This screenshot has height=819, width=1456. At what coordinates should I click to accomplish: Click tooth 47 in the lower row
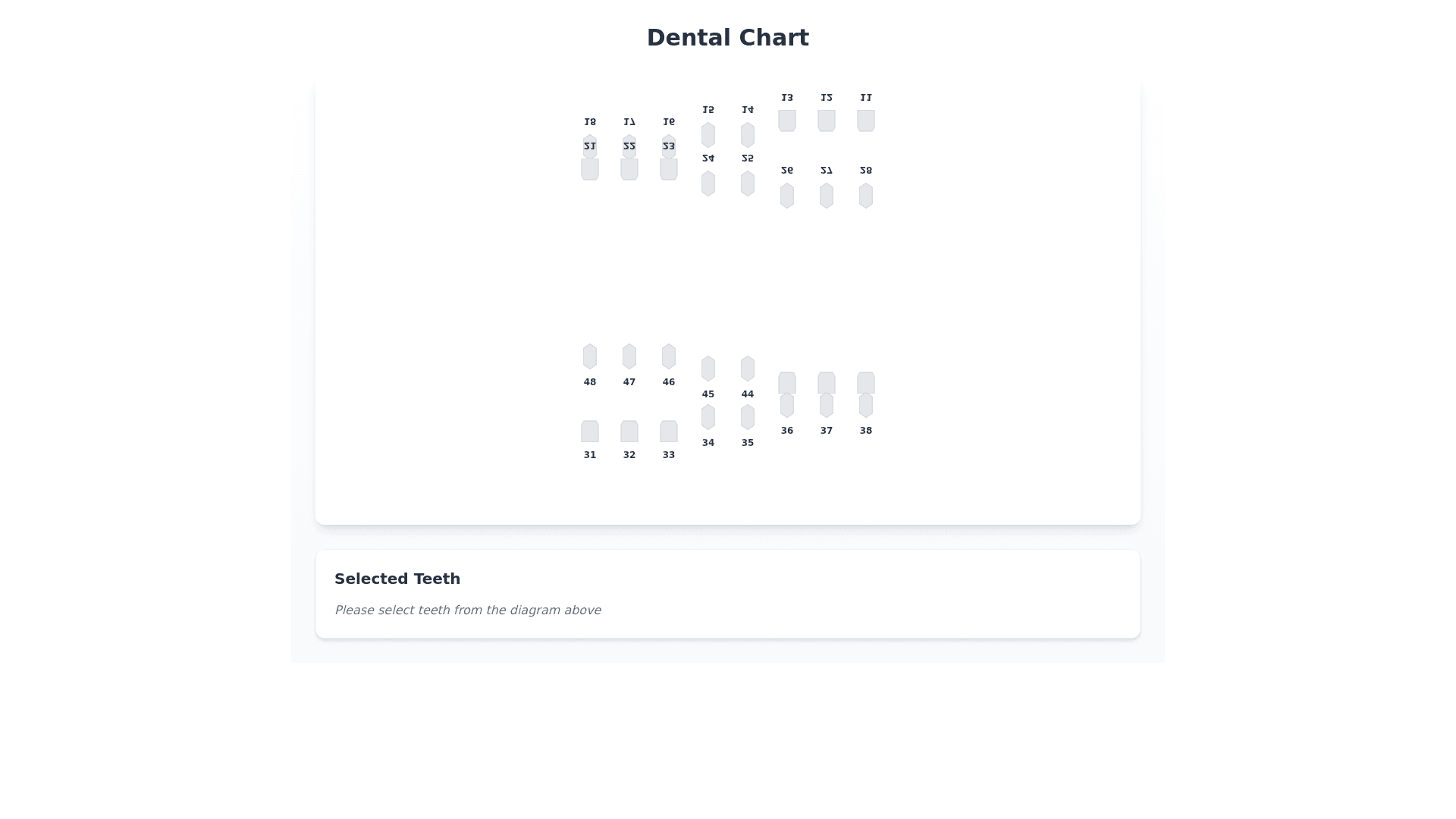629,356
